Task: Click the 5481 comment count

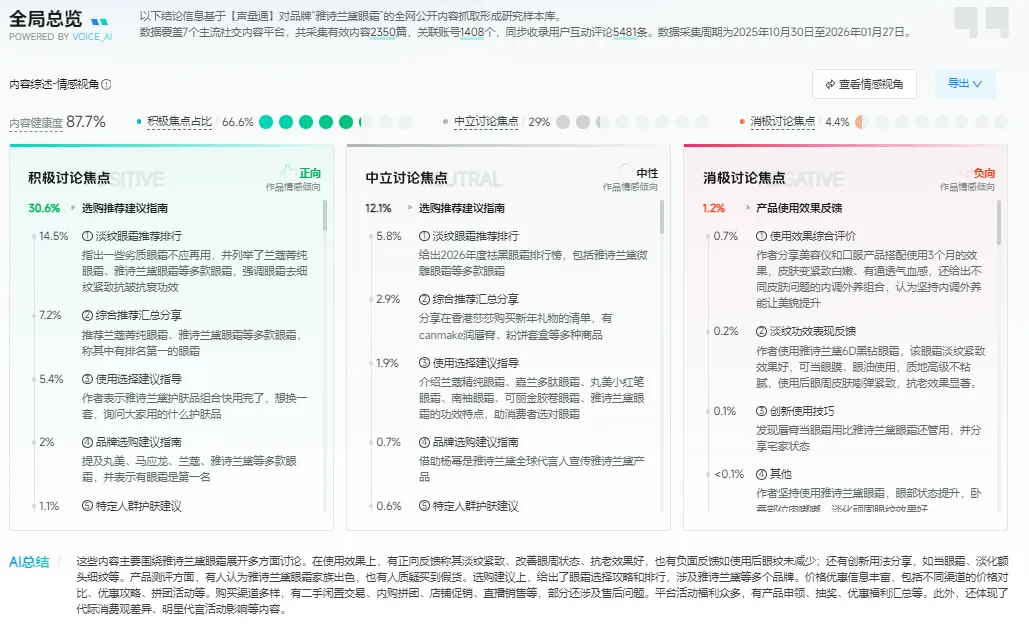Action: tap(625, 32)
